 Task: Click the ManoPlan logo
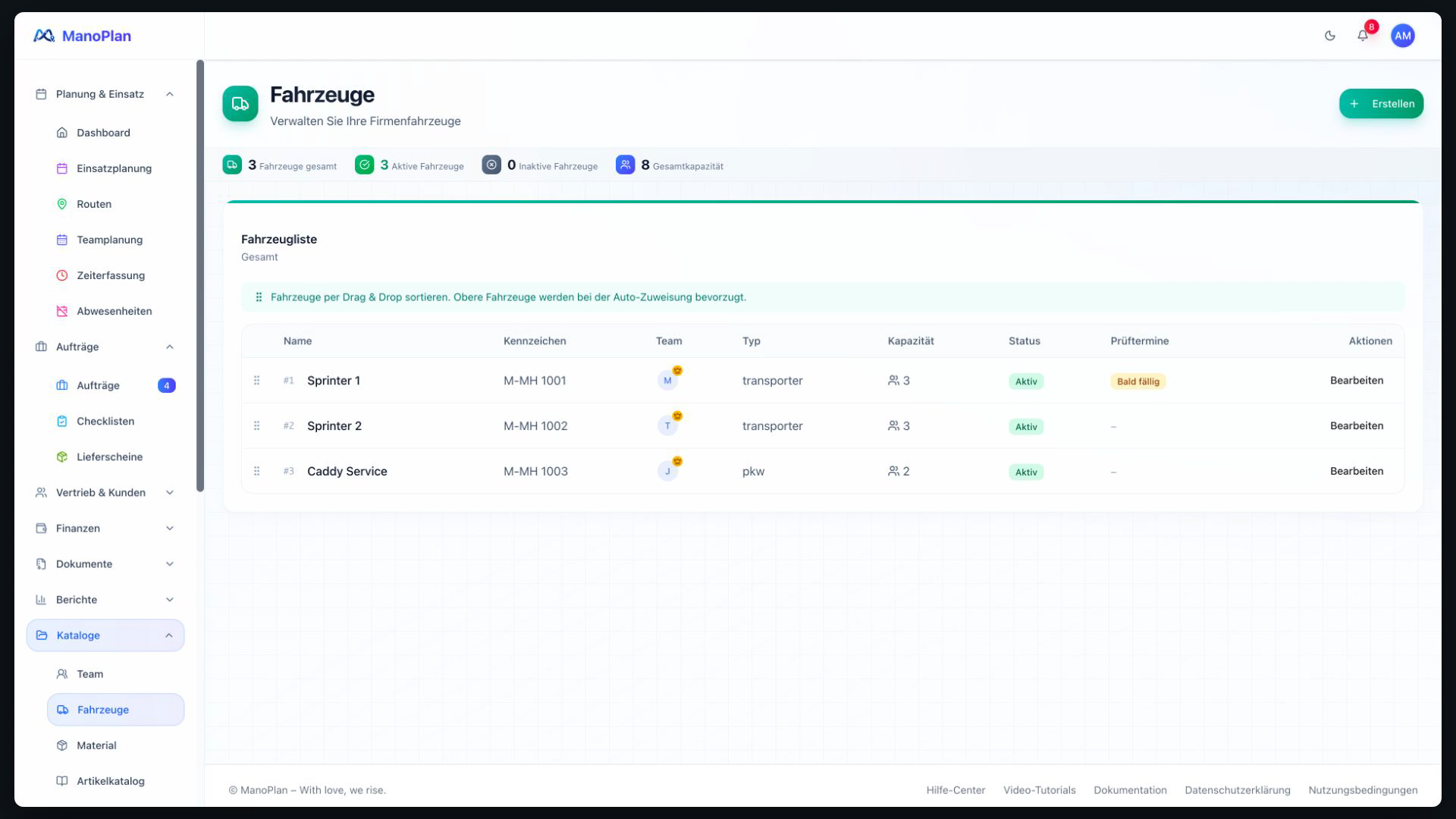click(x=82, y=36)
